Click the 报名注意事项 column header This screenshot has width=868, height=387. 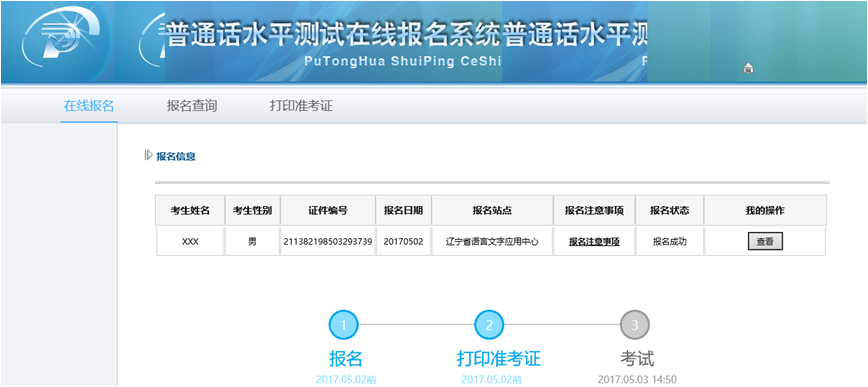click(594, 210)
